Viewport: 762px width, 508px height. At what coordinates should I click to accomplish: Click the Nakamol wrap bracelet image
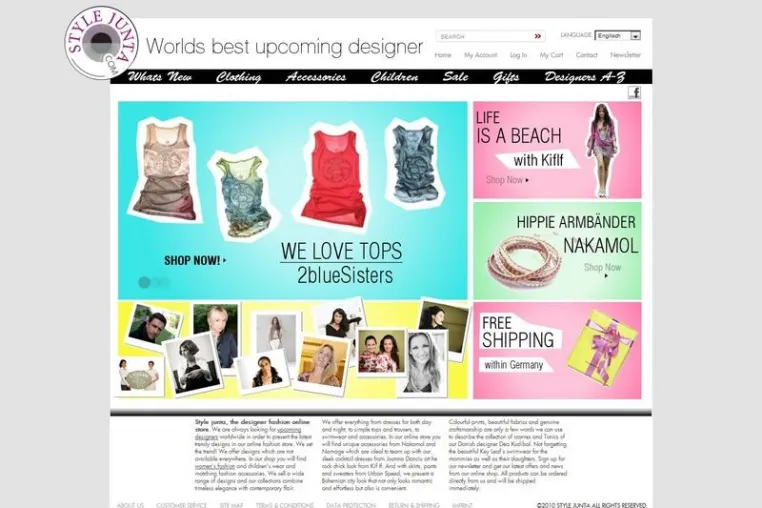523,263
